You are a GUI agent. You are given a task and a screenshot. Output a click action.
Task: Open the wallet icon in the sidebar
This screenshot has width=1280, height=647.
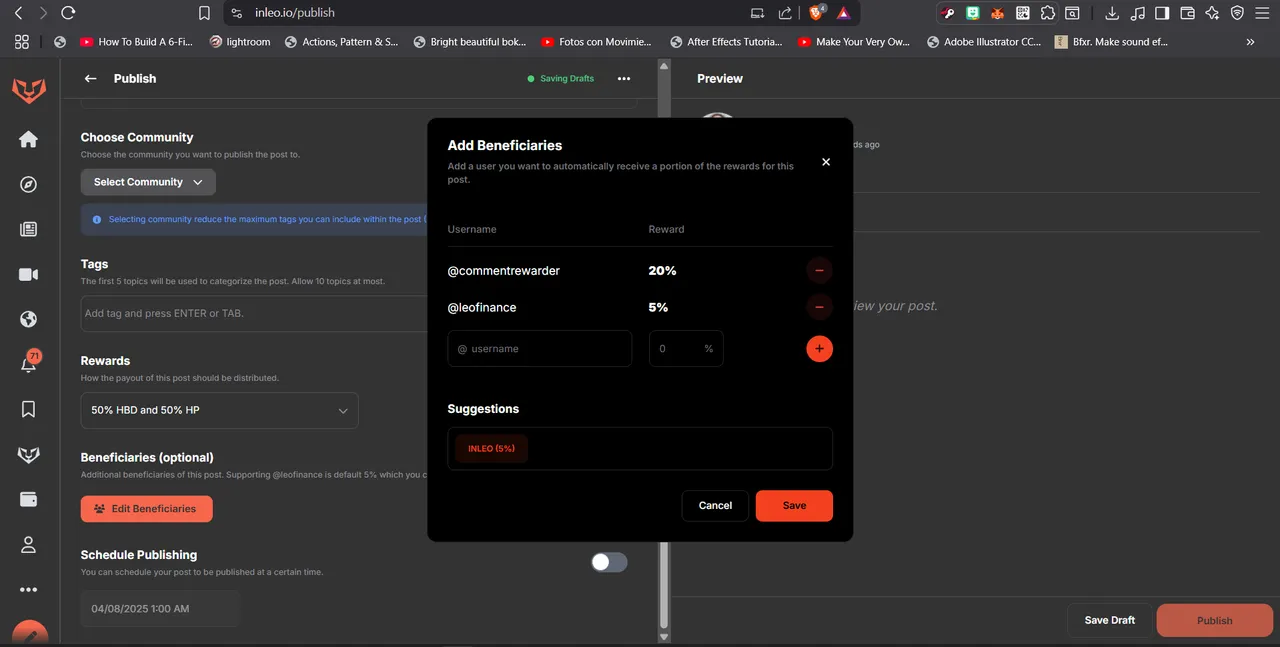(x=28, y=499)
